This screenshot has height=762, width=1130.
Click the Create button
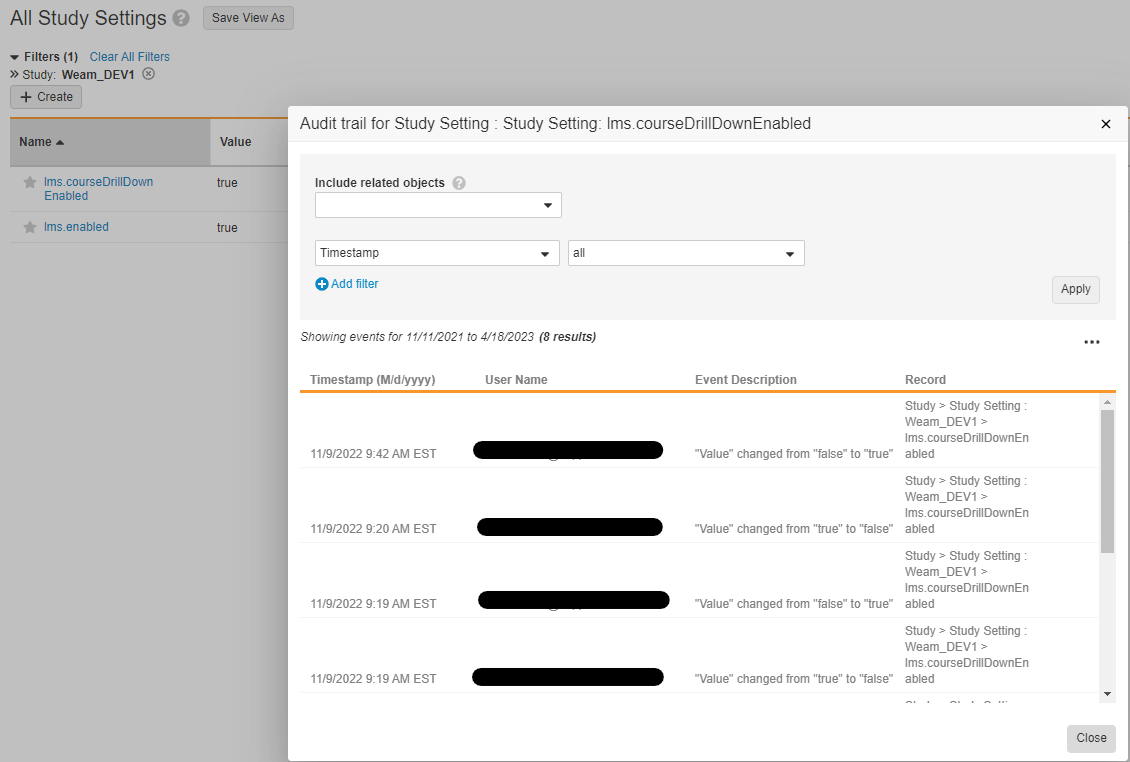(46, 97)
